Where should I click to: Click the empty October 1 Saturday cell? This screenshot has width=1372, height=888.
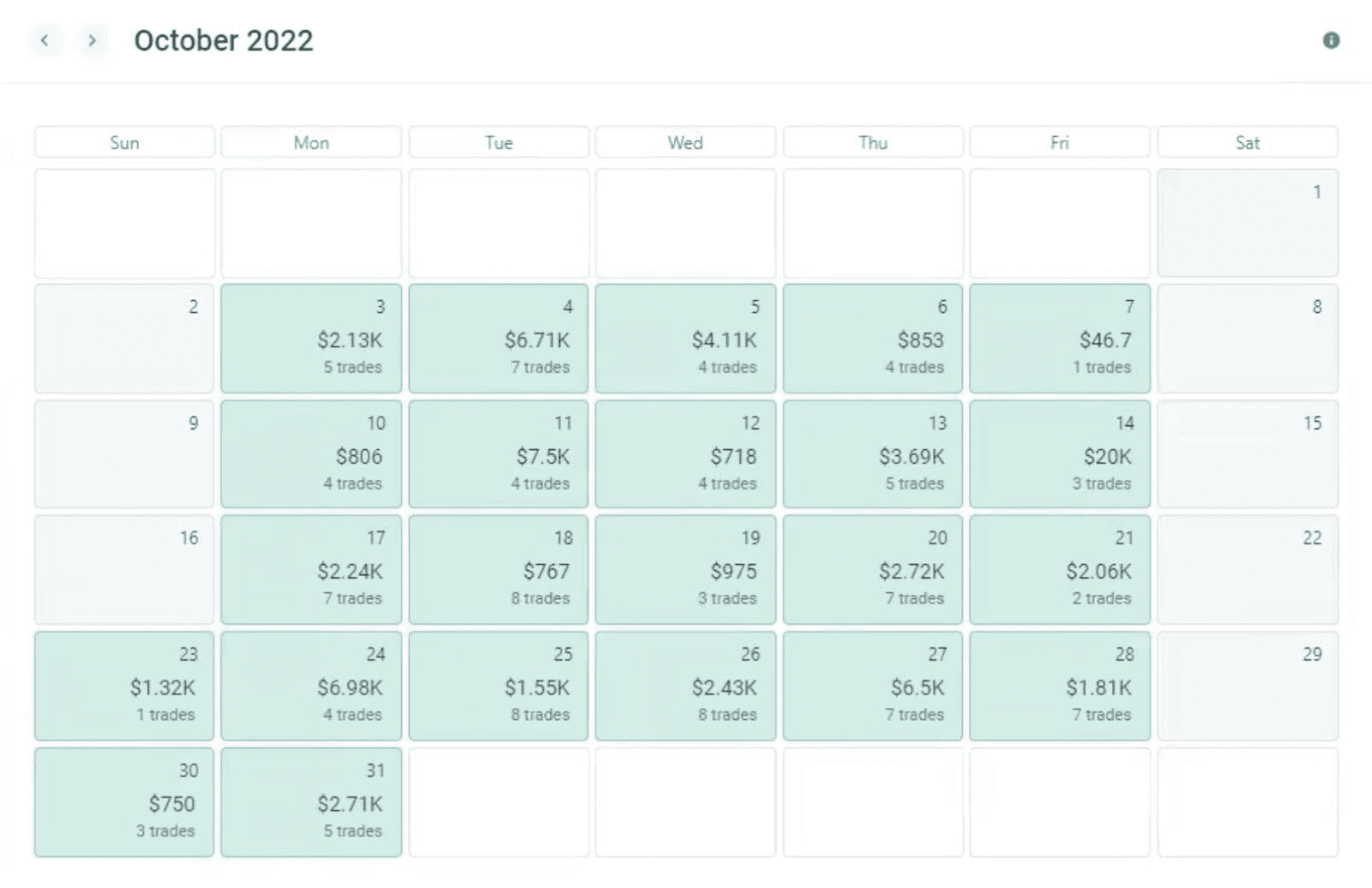pos(1248,223)
